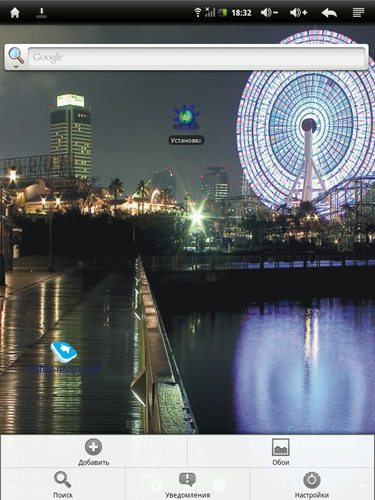Tap the 18:32 clock display
375x500 pixels.
(x=241, y=13)
